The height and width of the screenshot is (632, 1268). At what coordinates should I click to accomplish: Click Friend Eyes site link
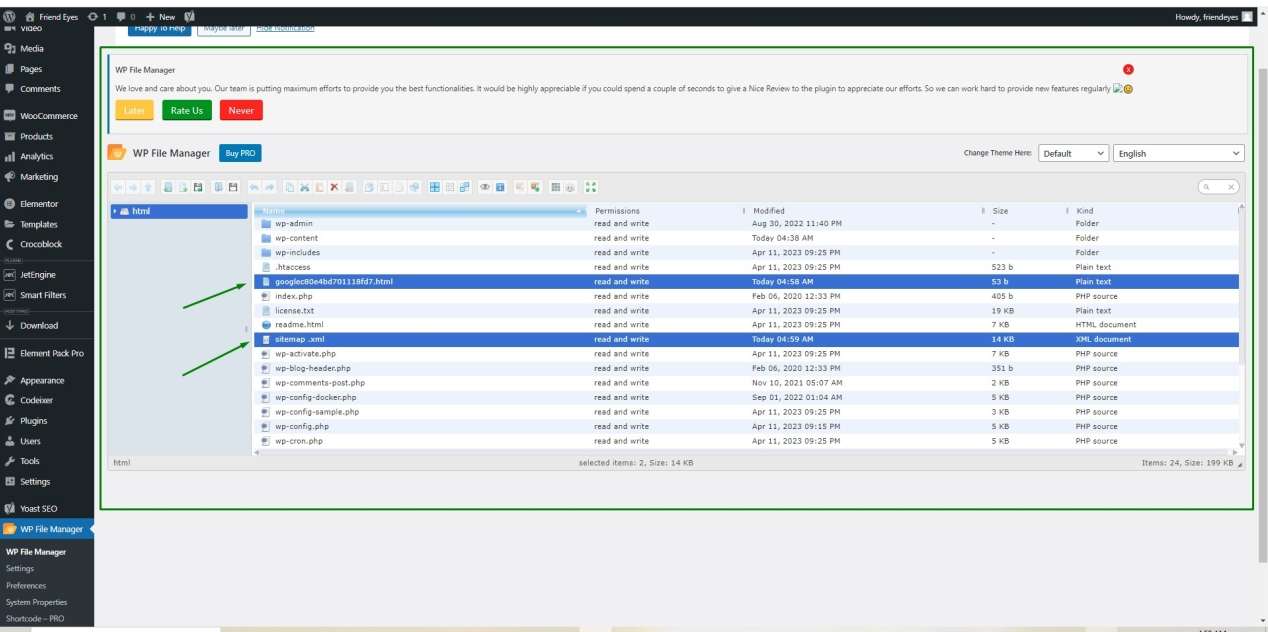click(53, 16)
